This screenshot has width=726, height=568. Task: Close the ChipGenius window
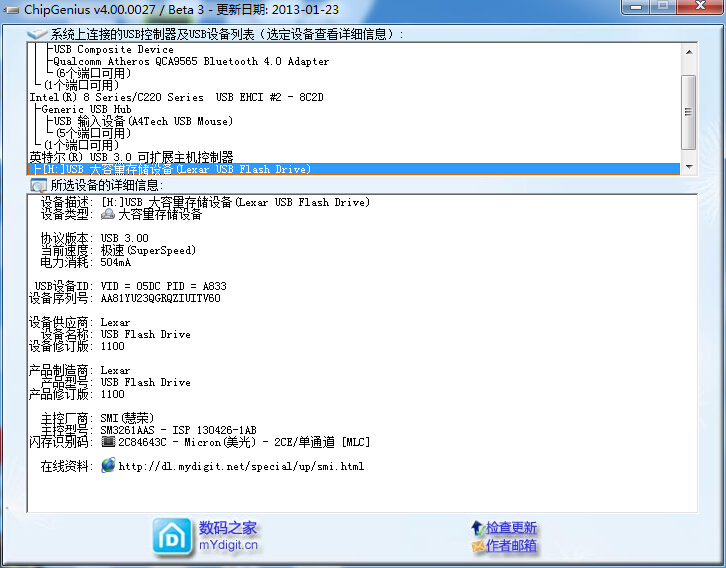point(700,6)
